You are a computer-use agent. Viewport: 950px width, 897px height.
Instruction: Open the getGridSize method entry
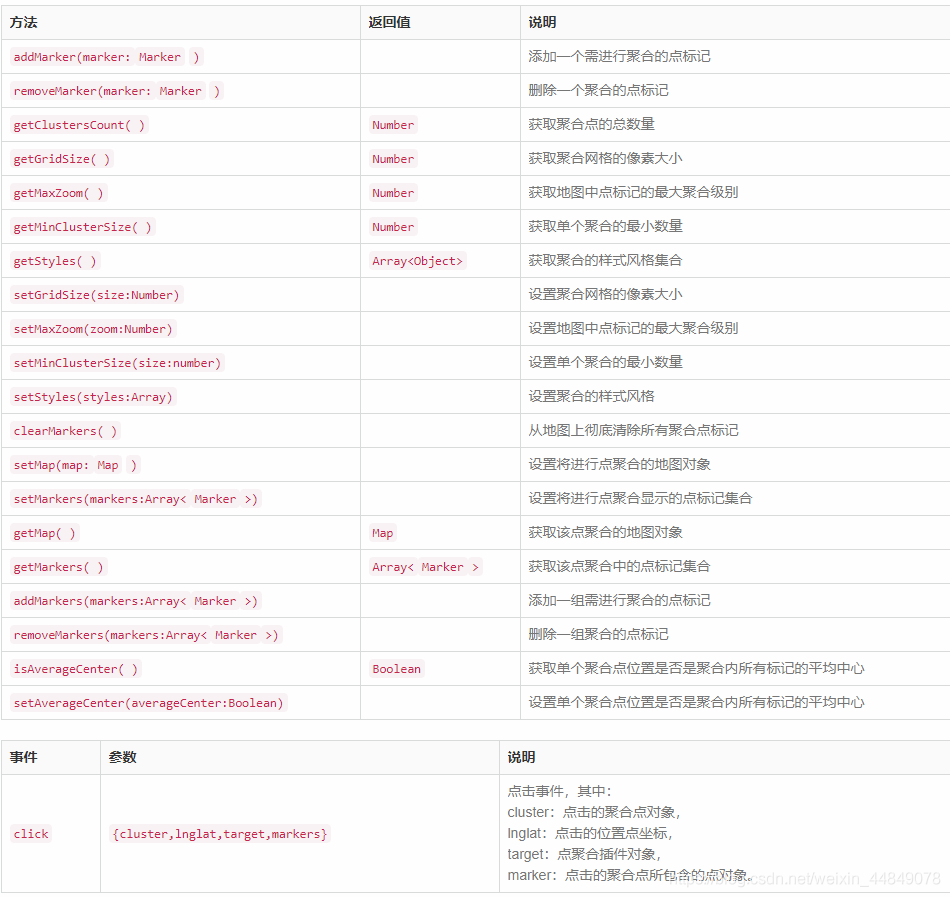pos(60,158)
